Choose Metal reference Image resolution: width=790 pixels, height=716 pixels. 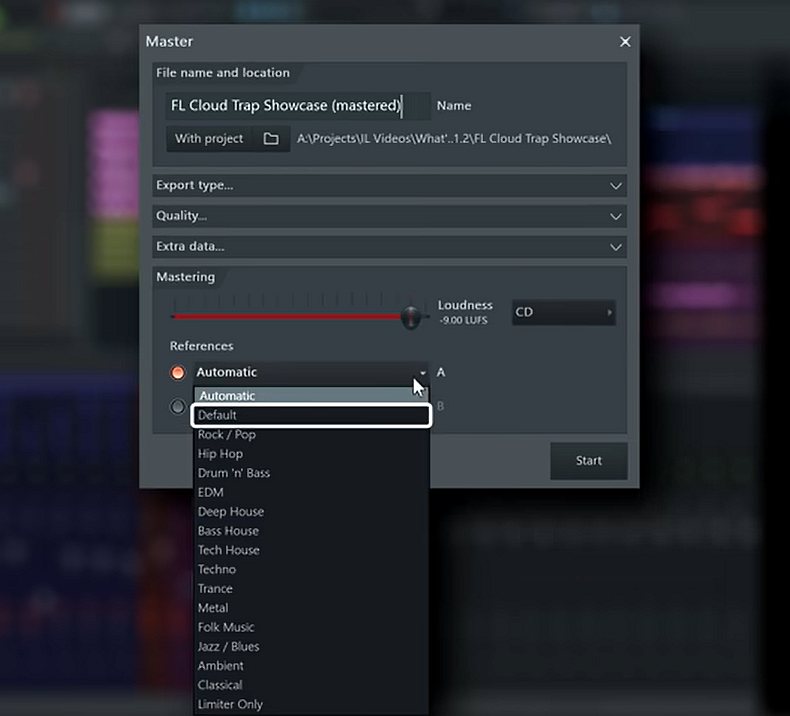[x=311, y=608]
